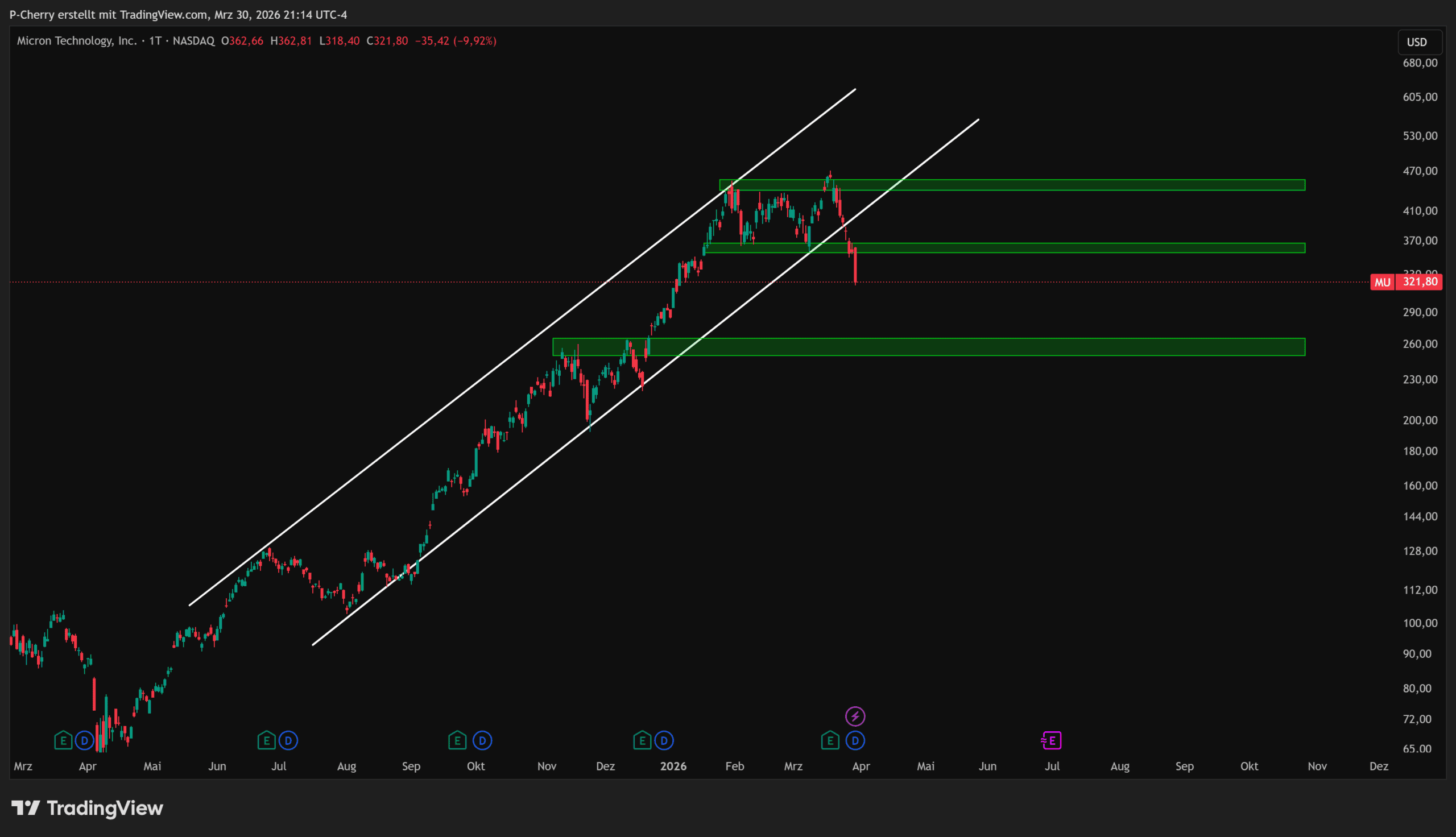Select the thin green zone near 360
This screenshot has width=1456, height=837.
click(x=1092, y=248)
